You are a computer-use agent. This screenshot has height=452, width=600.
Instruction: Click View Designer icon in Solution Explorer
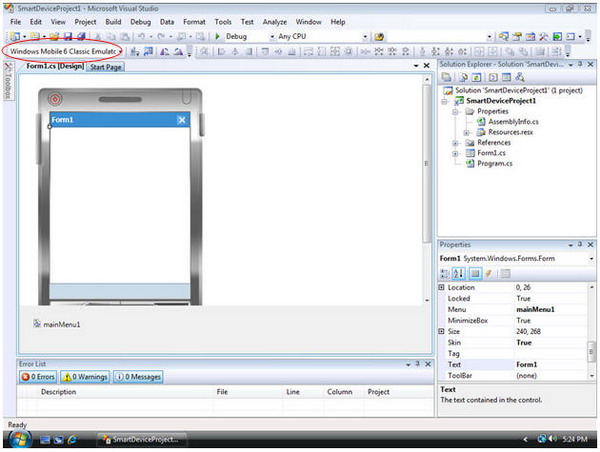coord(506,77)
